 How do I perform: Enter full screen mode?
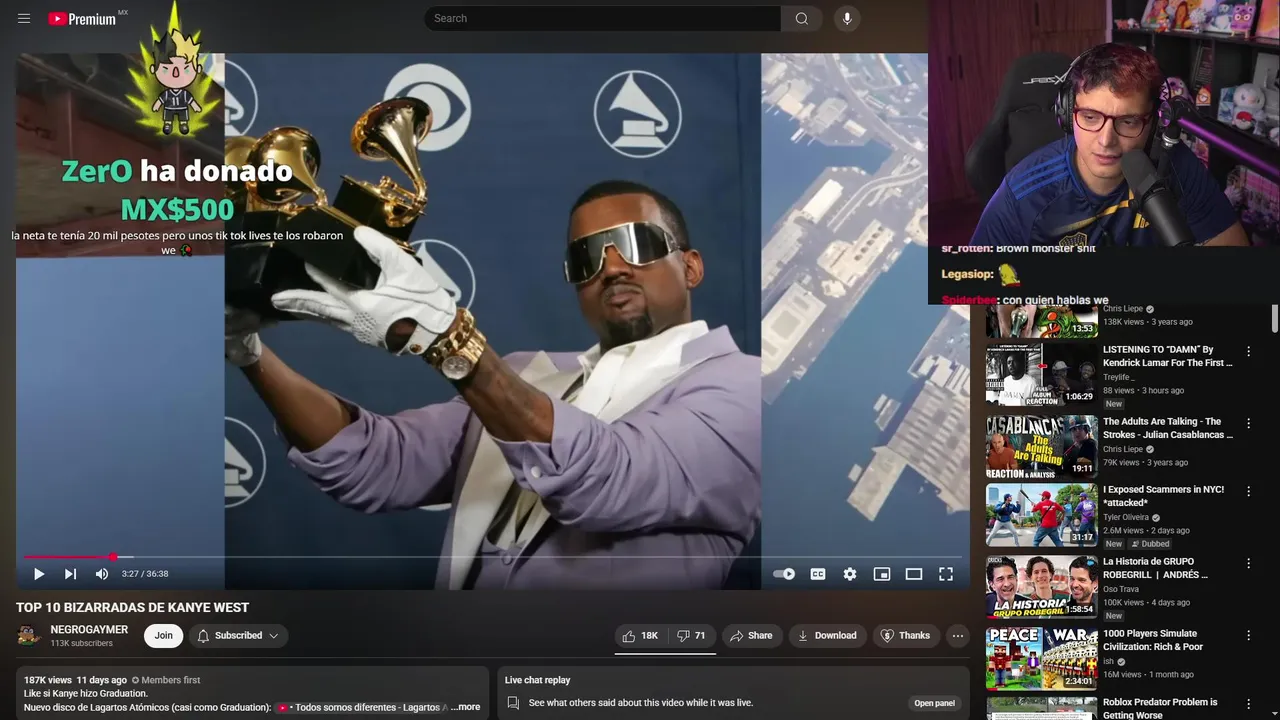pos(946,574)
